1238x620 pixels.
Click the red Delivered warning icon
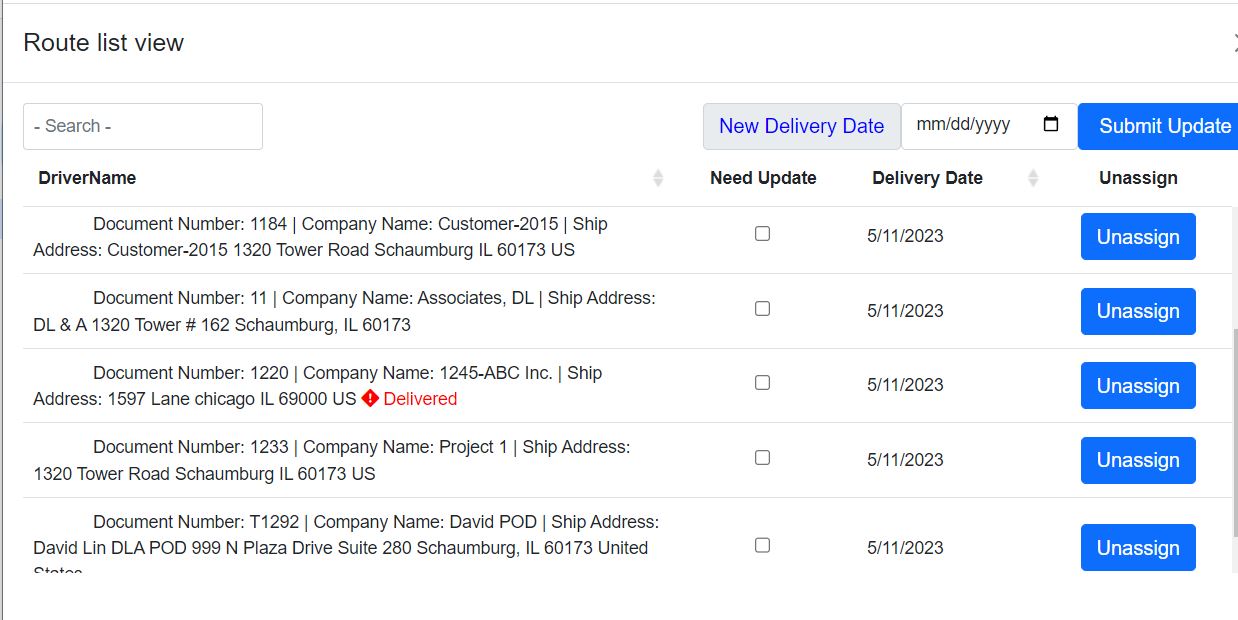point(370,398)
